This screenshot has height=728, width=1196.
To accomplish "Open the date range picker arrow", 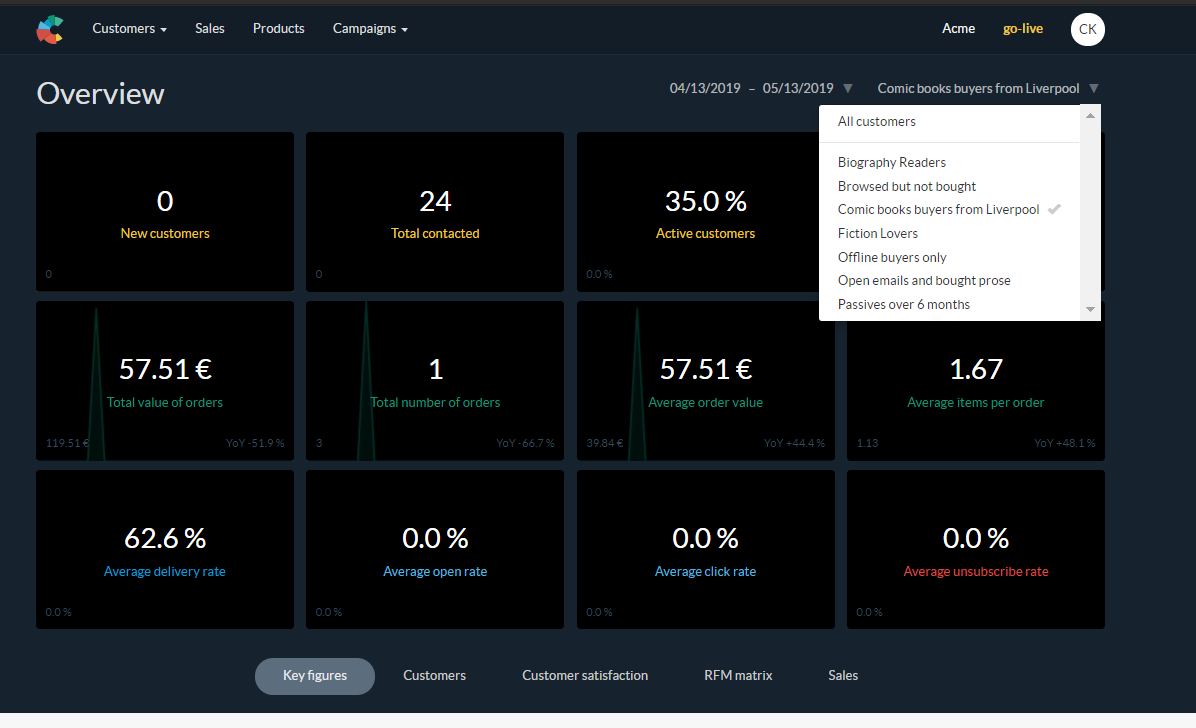I will pyautogui.click(x=848, y=88).
